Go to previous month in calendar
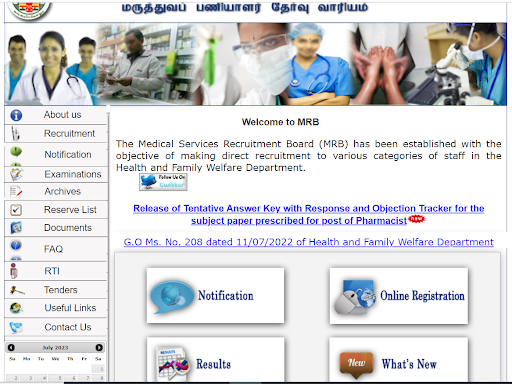Viewport: 512px width, 384px height. click(11, 347)
